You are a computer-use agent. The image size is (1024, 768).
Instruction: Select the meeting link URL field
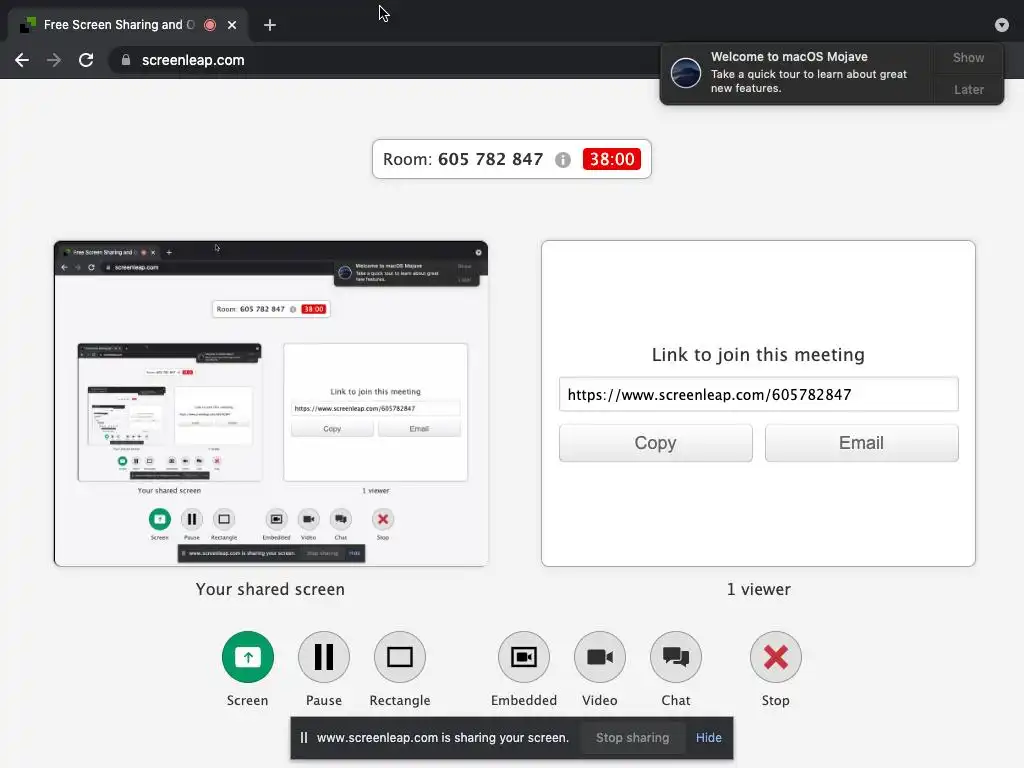pyautogui.click(x=758, y=394)
